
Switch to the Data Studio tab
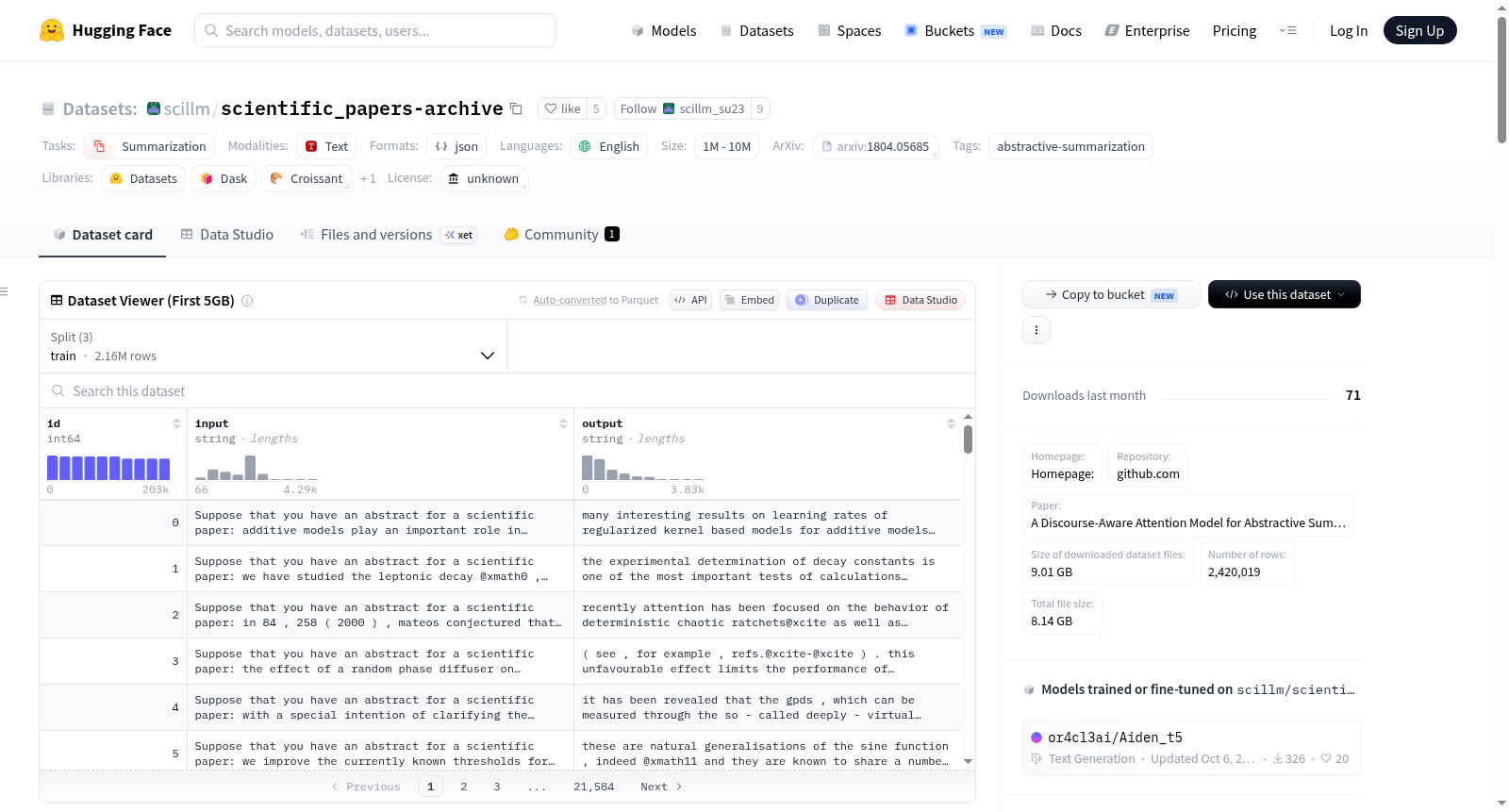[226, 235]
